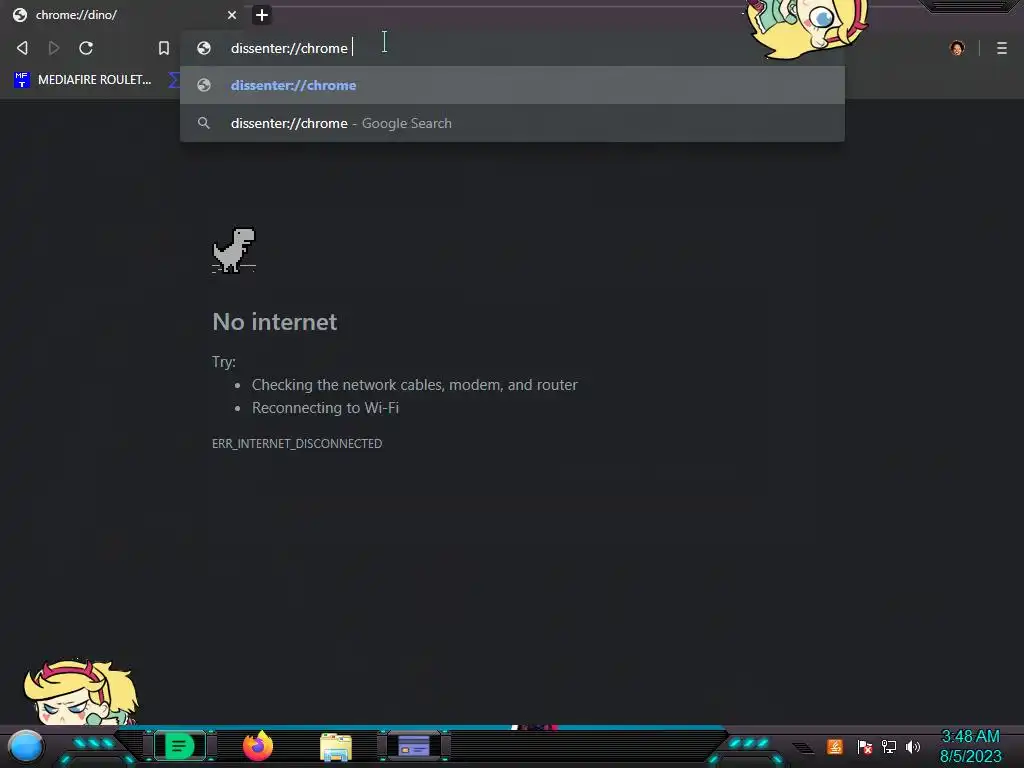This screenshot has height=768, width=1024.
Task: Open the Action Center flag icon
Action: pyautogui.click(x=865, y=746)
